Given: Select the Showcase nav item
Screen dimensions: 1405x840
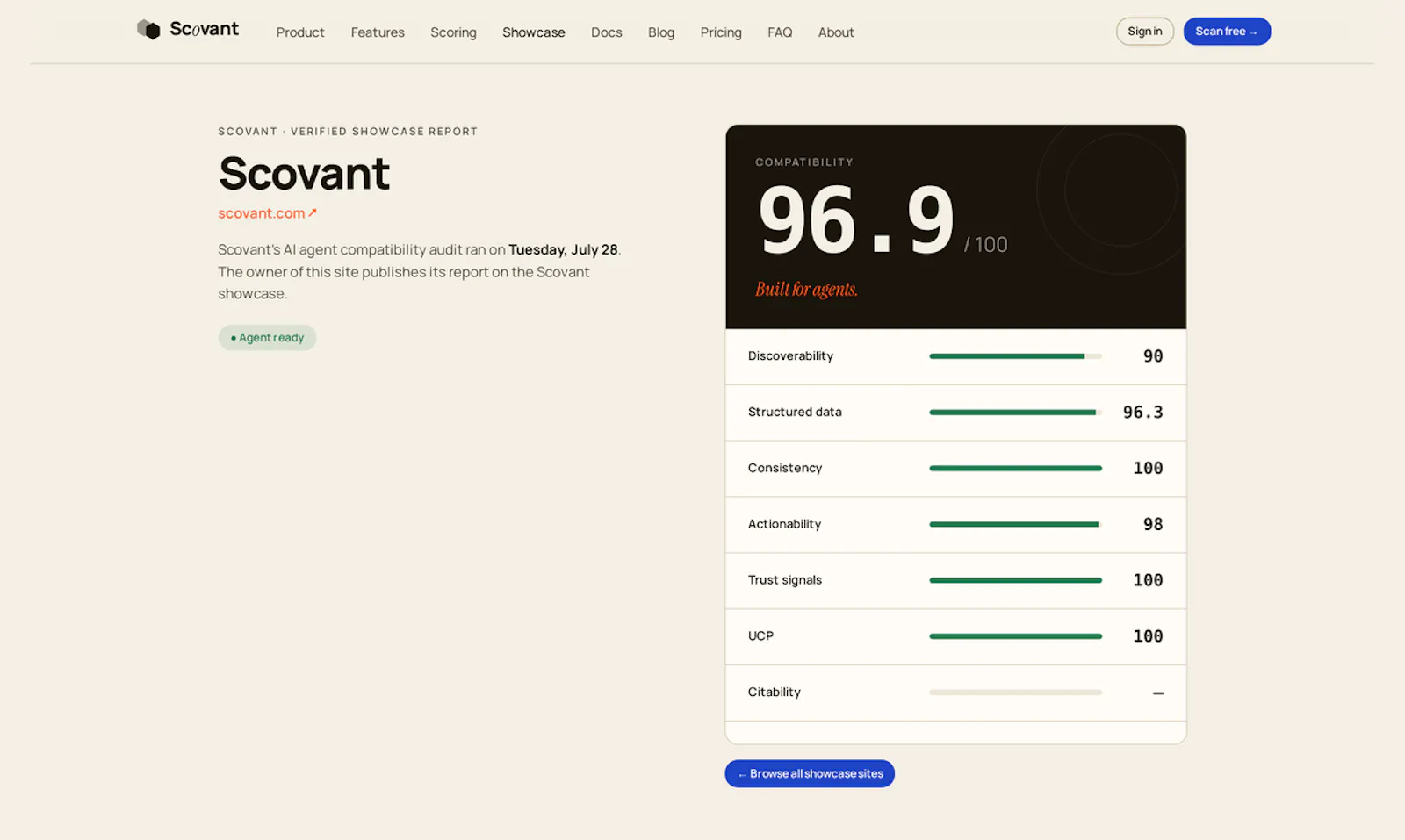Looking at the screenshot, I should pyautogui.click(x=534, y=32).
